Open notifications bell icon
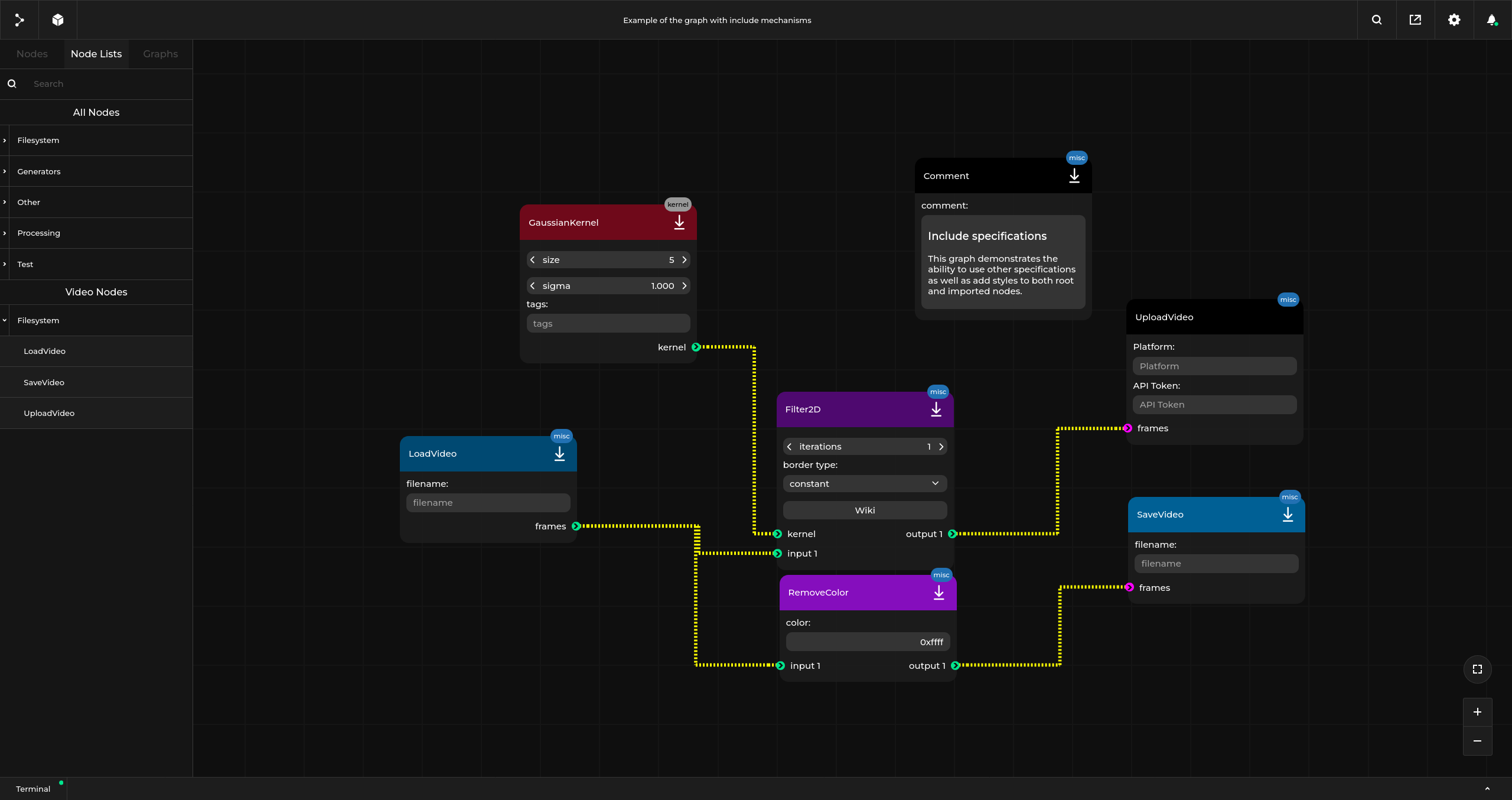Viewport: 1512px width, 800px height. point(1492,20)
